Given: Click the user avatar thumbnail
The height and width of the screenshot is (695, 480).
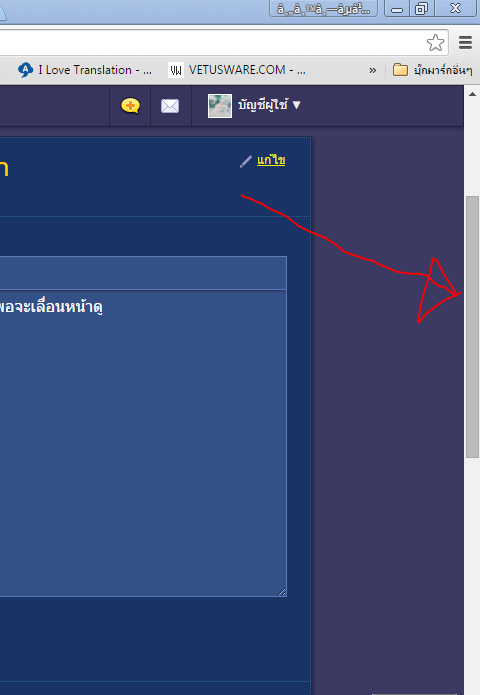Looking at the screenshot, I should pos(220,106).
